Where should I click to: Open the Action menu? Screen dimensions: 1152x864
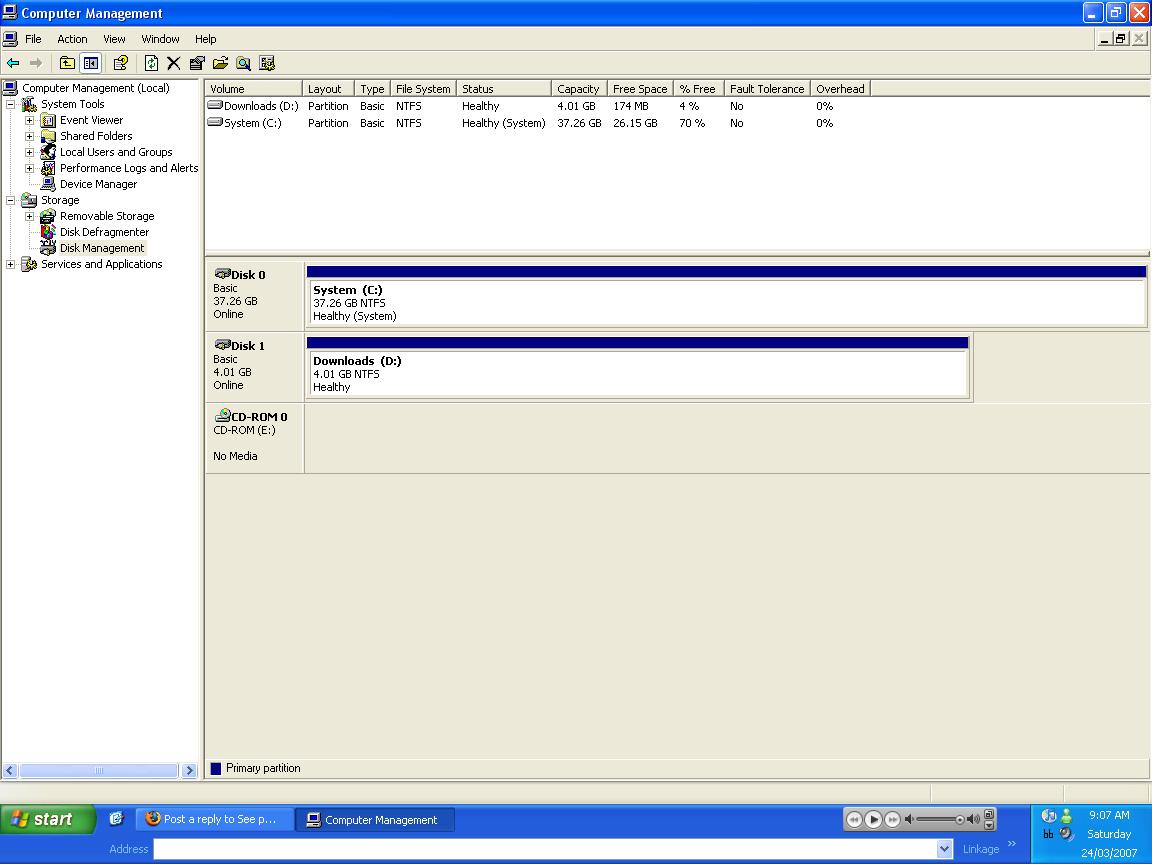tap(72, 39)
